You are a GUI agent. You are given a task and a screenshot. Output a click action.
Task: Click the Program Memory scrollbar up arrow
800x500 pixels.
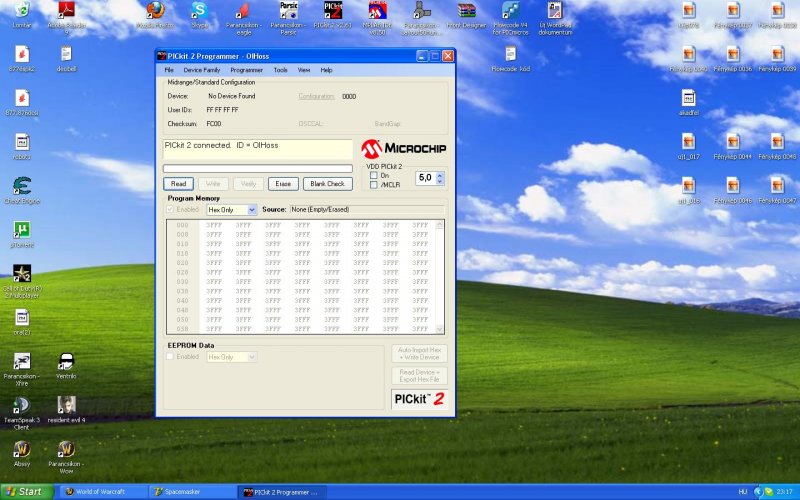[440, 224]
